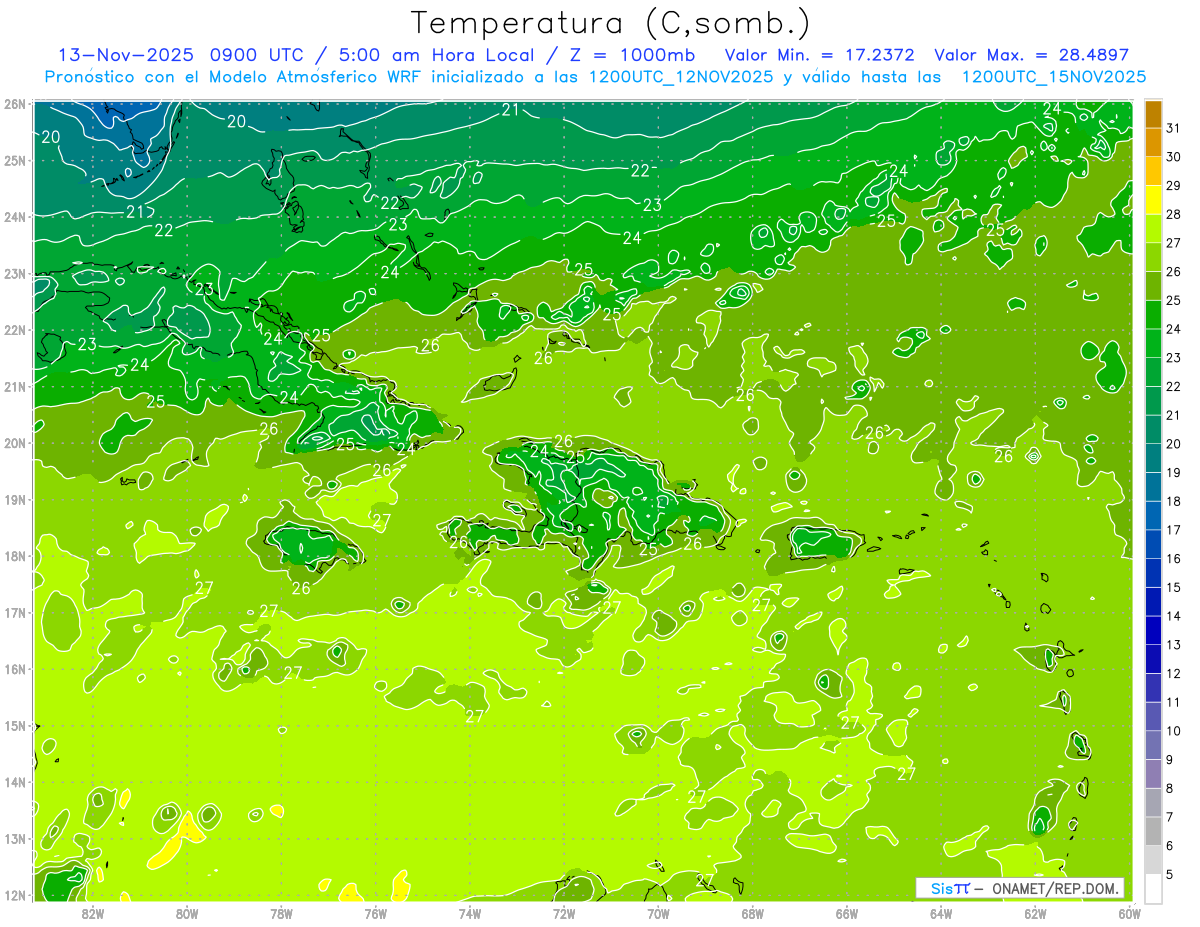Image resolution: width=1200 pixels, height=927 pixels.
Task: Click the '76W' longitude axis label
Action: (x=375, y=913)
